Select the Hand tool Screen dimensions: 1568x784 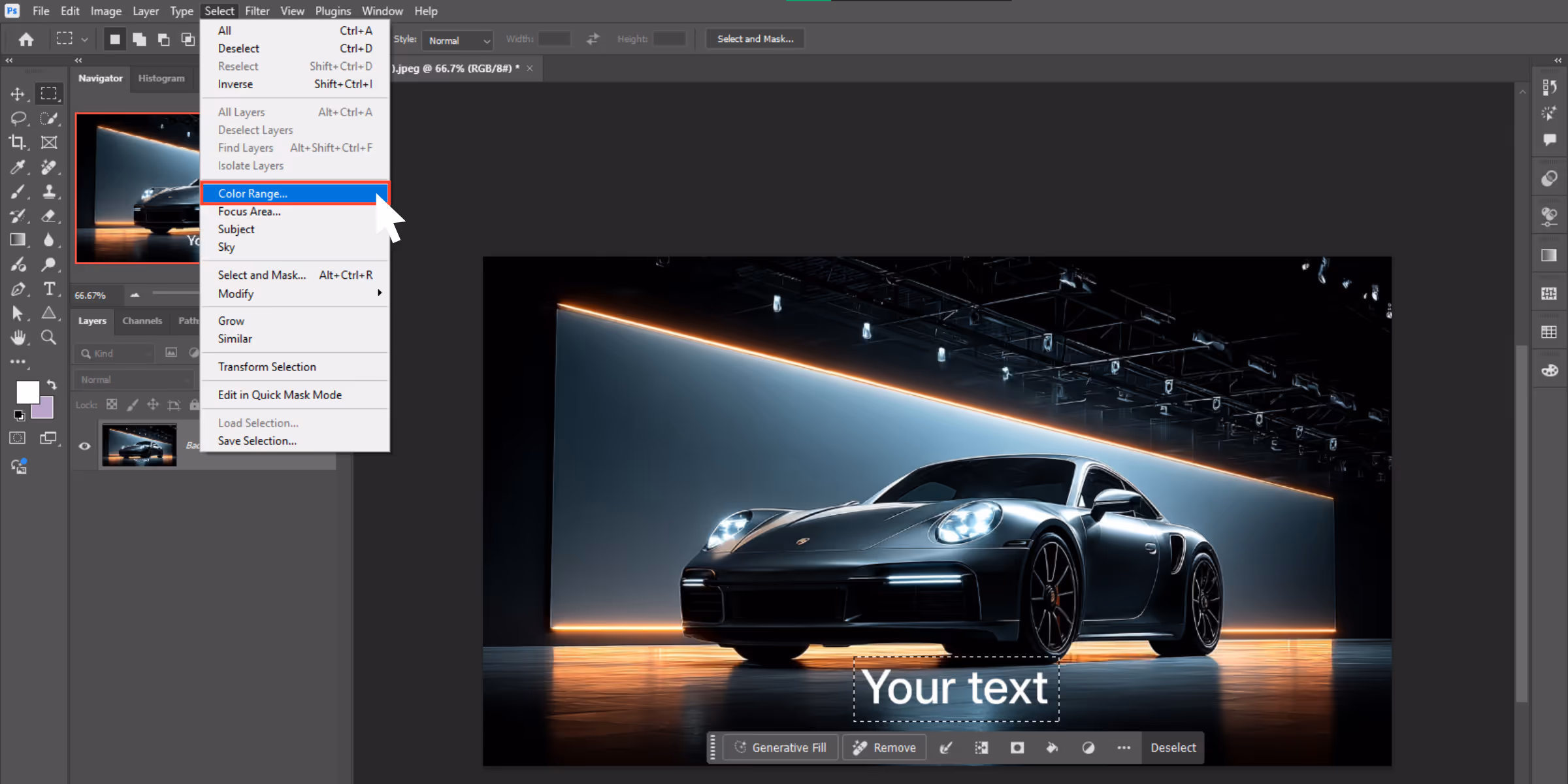tap(18, 337)
